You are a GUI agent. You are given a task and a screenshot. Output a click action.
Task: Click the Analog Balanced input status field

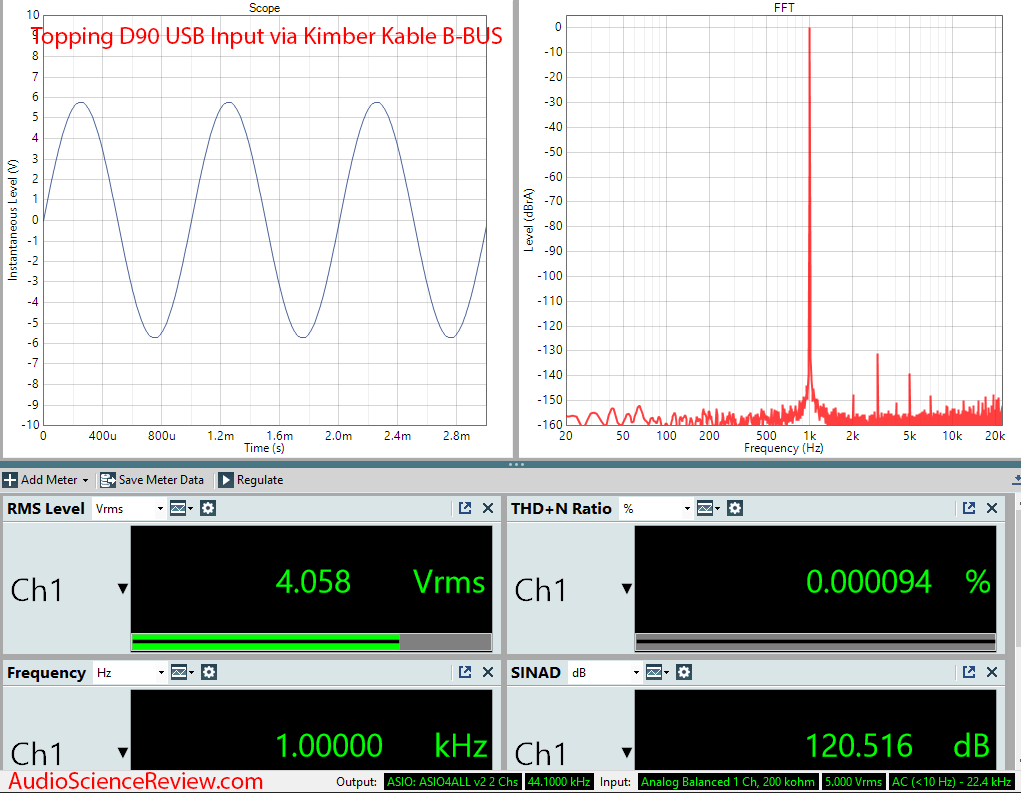[x=727, y=781]
